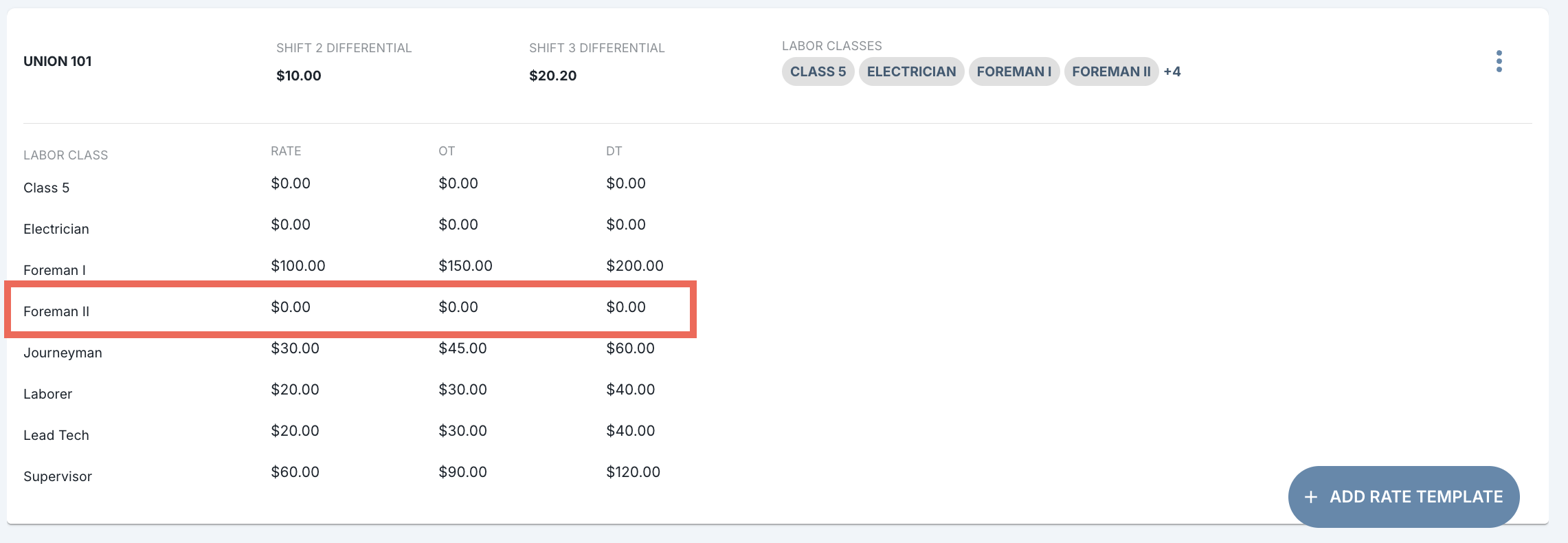Image resolution: width=1568 pixels, height=543 pixels.
Task: Select the ELECTRICIAN labor class chip
Action: coord(911,71)
